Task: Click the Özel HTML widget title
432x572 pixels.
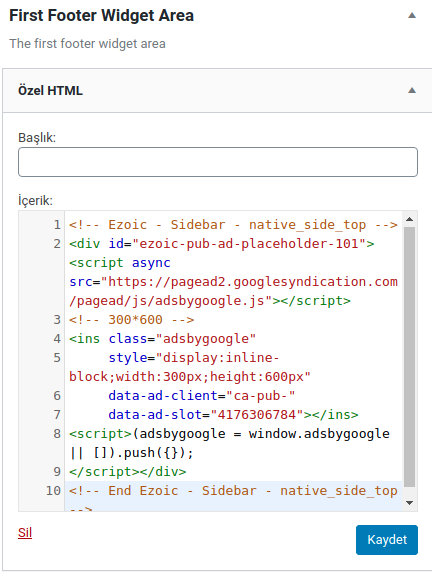Action: (50, 90)
